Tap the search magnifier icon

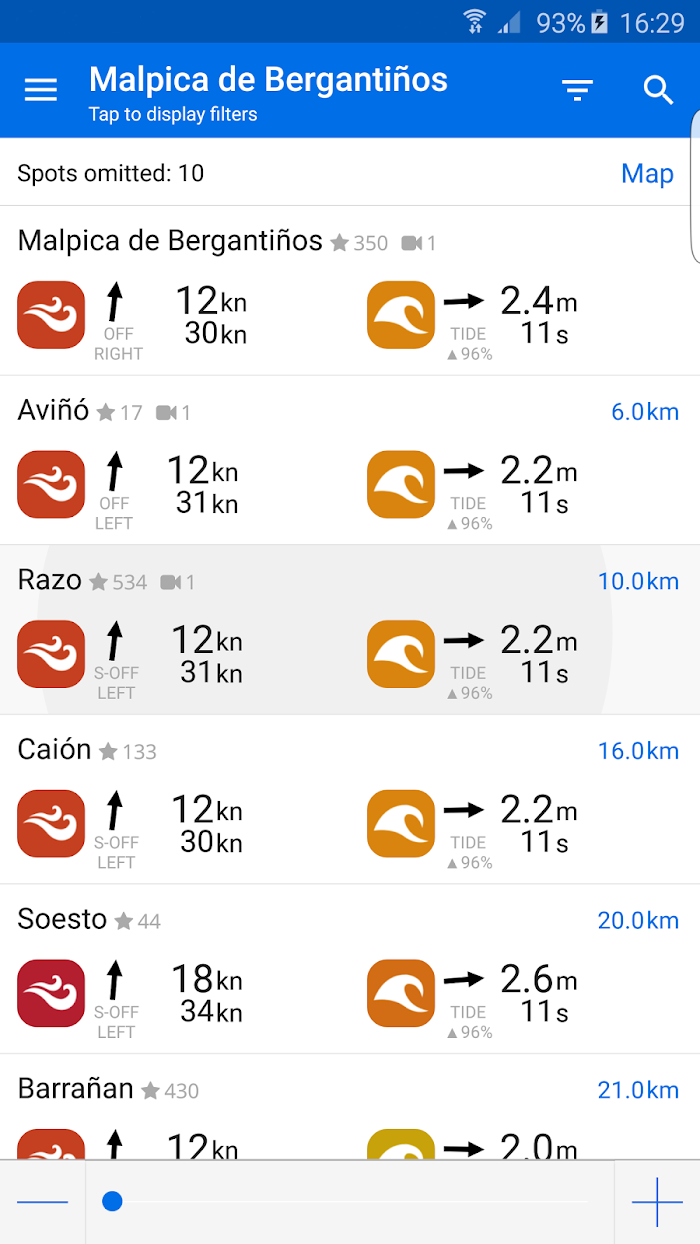(658, 90)
